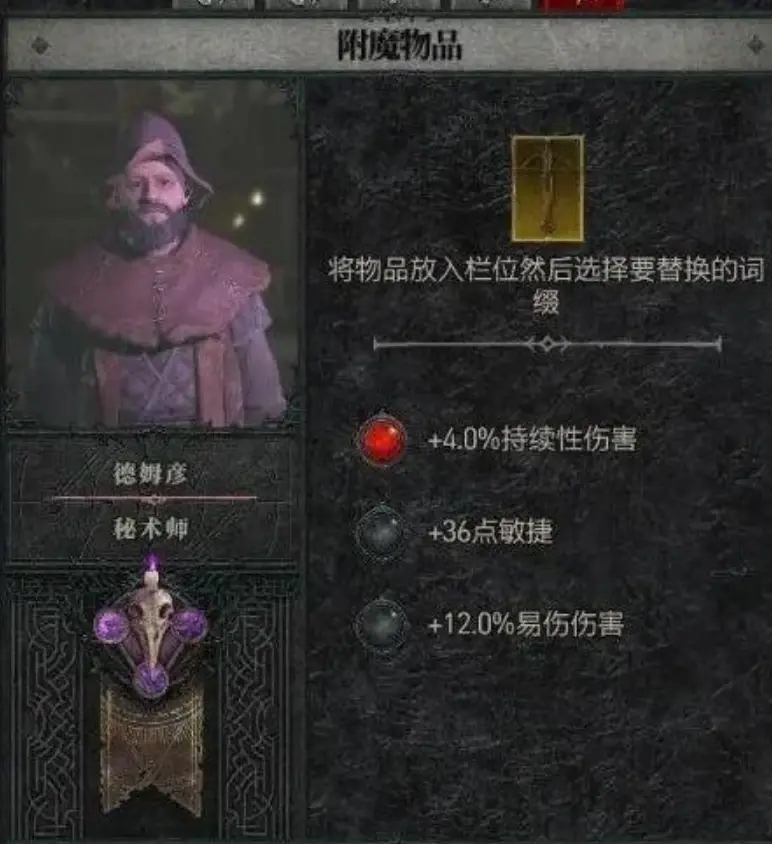Image resolution: width=772 pixels, height=844 pixels.
Task: Click the 将物品放入栏位 instruction text
Action: (x=547, y=285)
